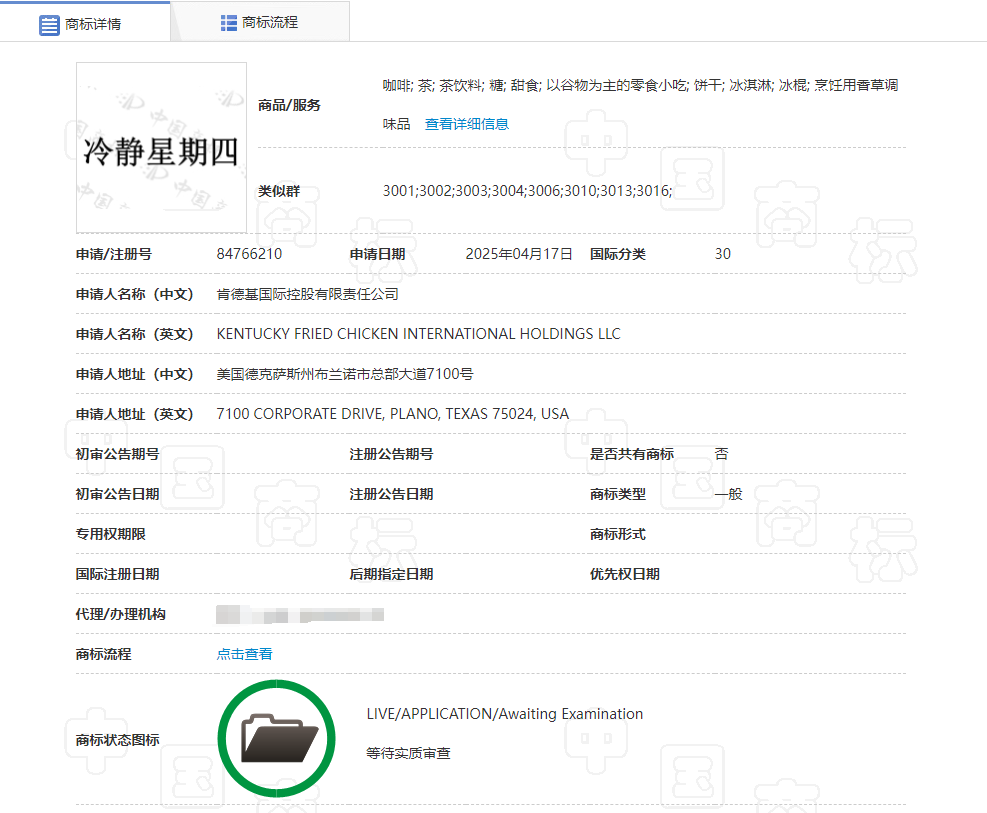Click the 商标详情 tab document icon
The image size is (987, 813).
(x=49, y=25)
